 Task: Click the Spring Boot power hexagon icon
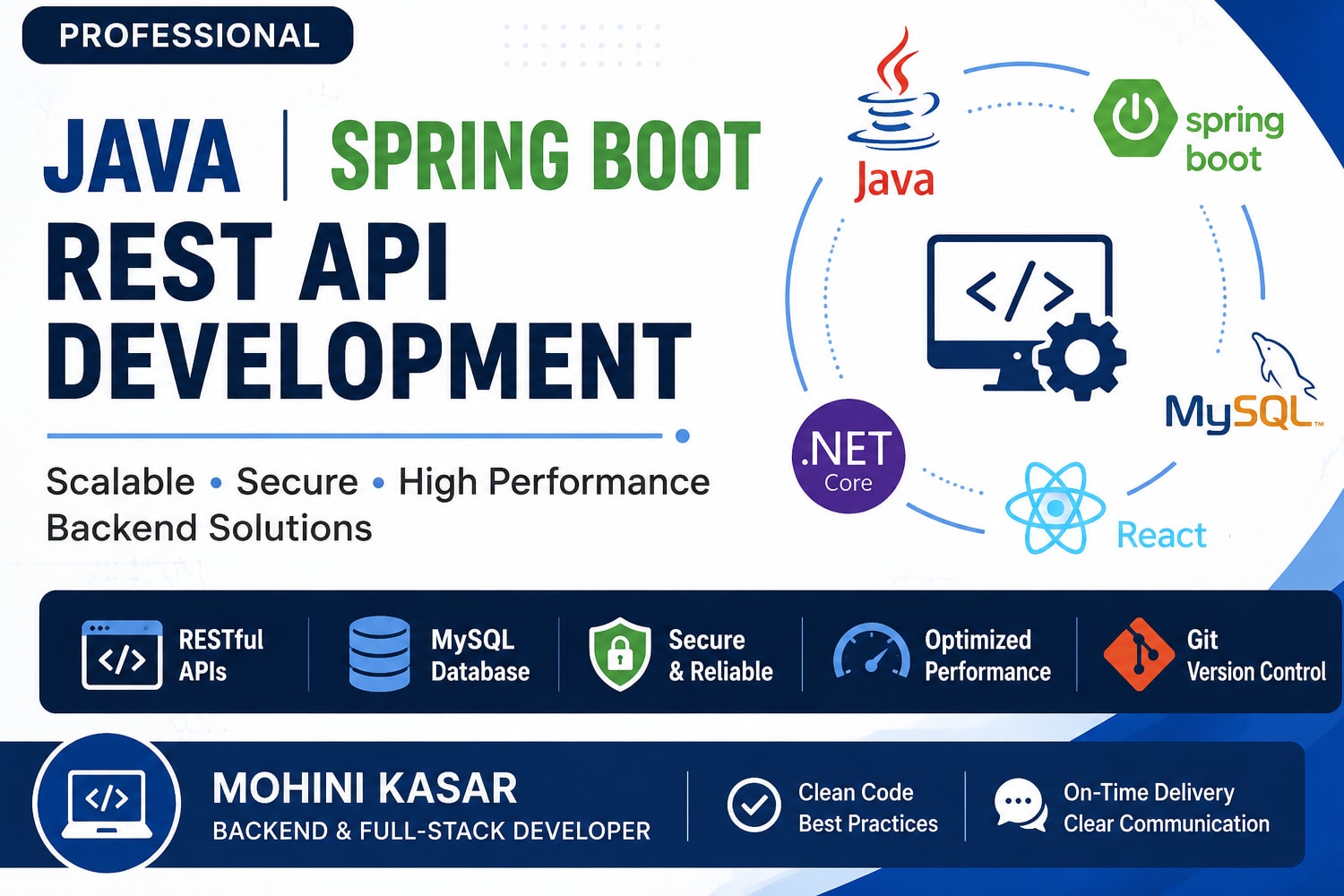[x=1134, y=117]
